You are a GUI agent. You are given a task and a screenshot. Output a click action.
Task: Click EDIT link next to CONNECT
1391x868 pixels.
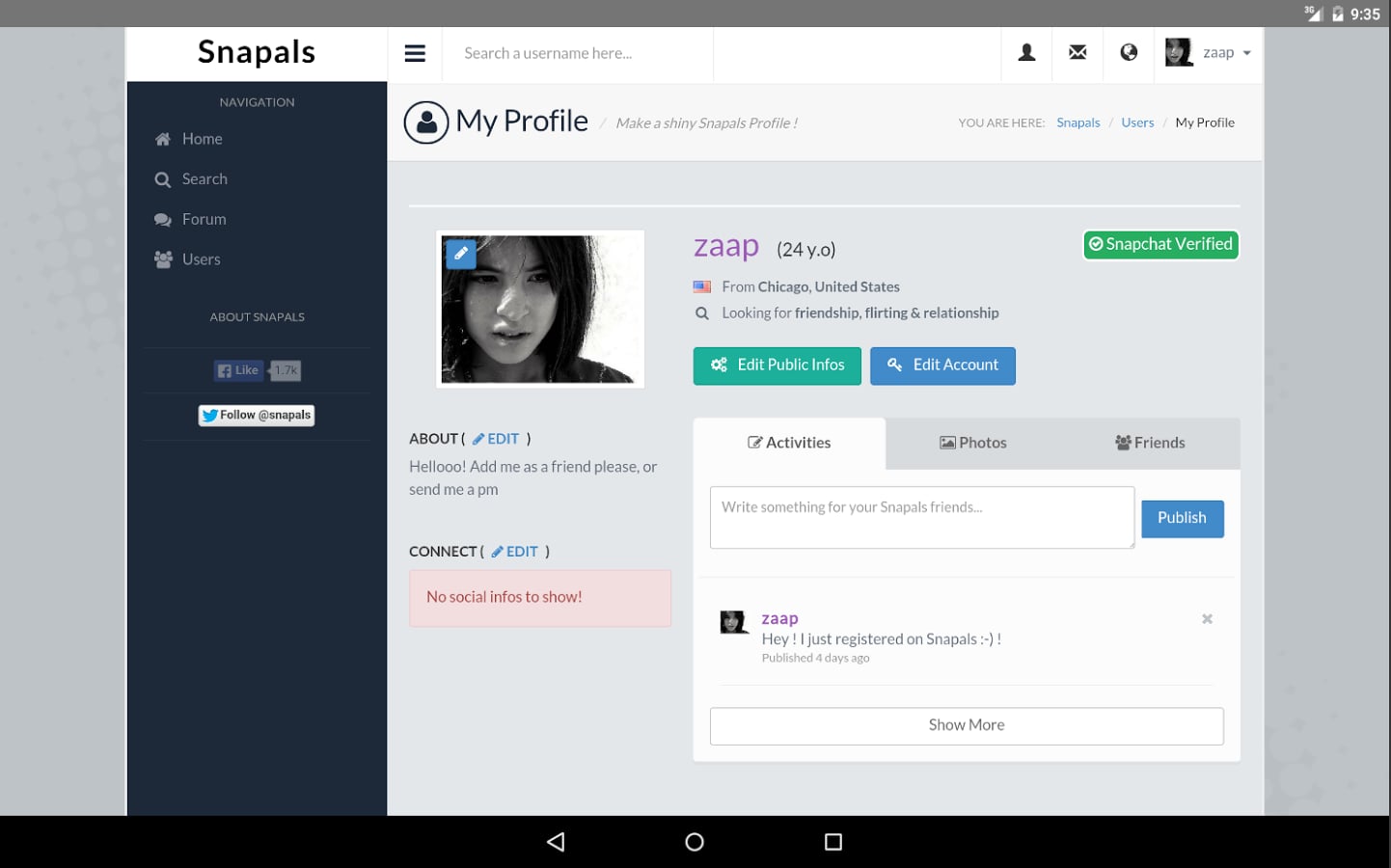[515, 552]
